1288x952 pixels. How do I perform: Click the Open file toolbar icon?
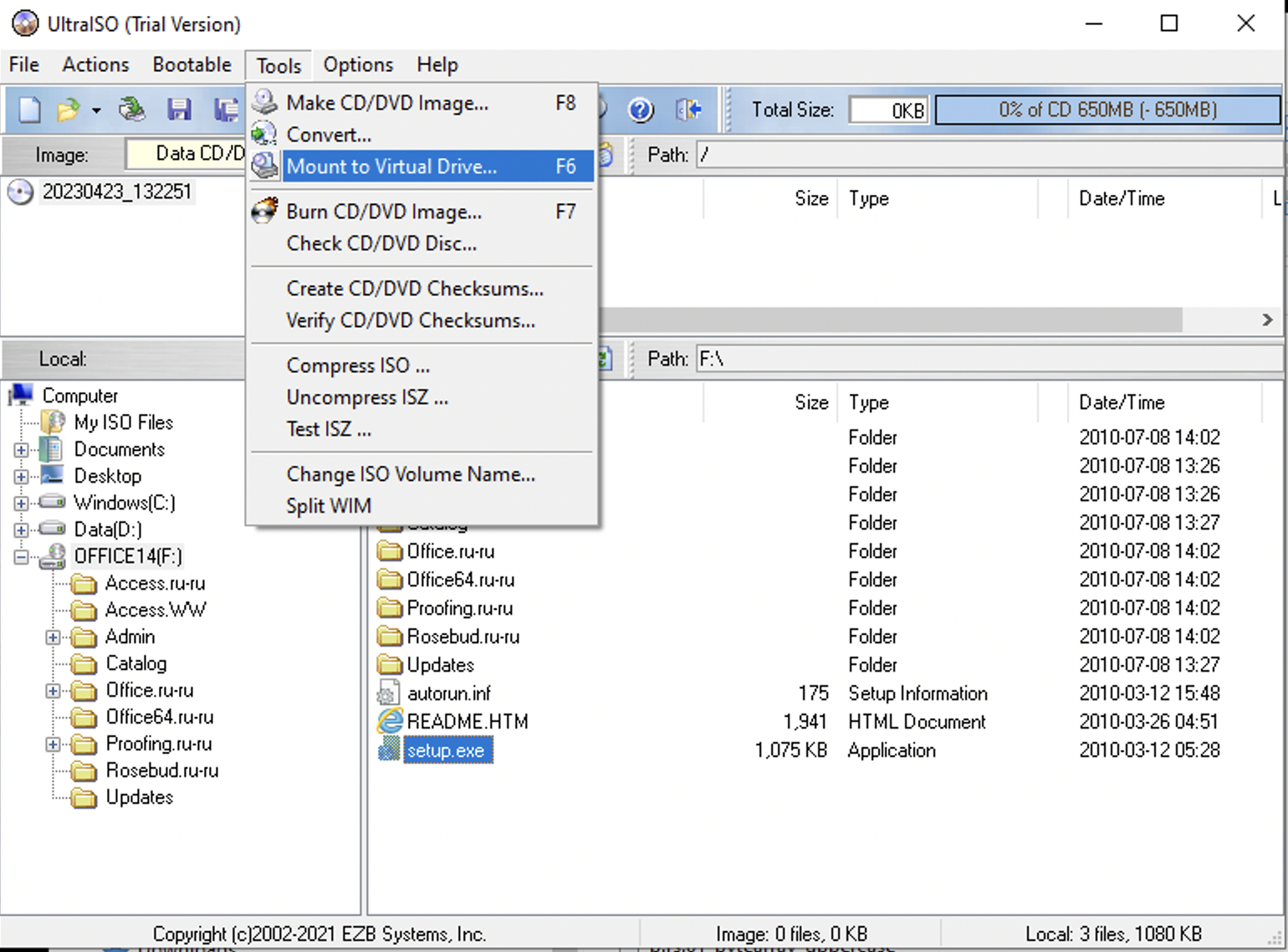pyautogui.click(x=68, y=110)
